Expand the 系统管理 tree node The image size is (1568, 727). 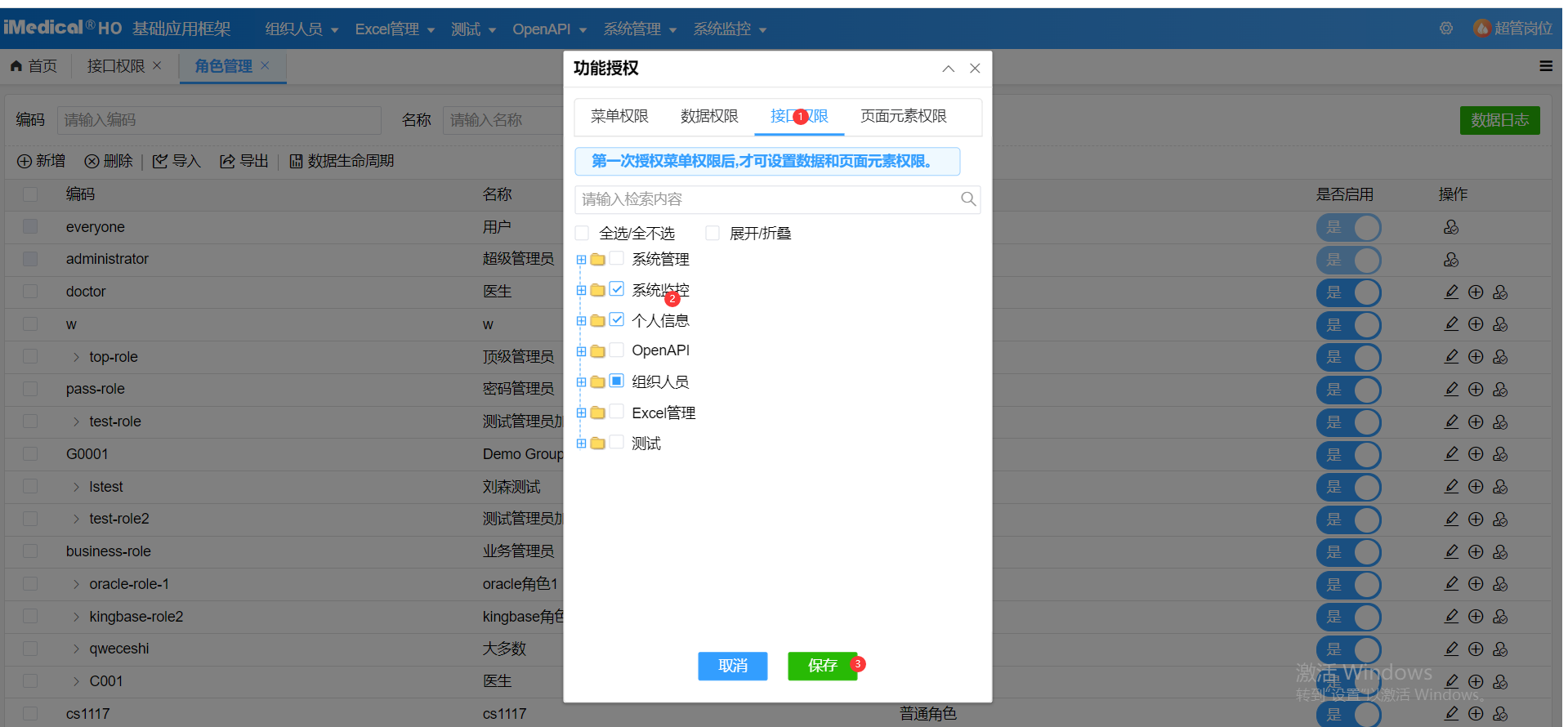point(581,260)
